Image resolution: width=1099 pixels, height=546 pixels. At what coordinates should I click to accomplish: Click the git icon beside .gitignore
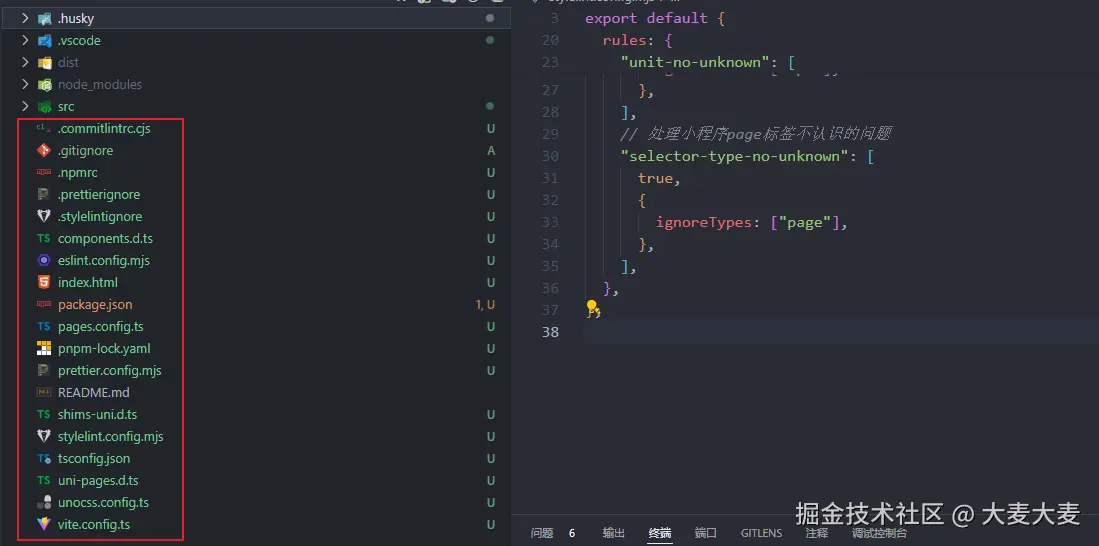pyautogui.click(x=44, y=151)
